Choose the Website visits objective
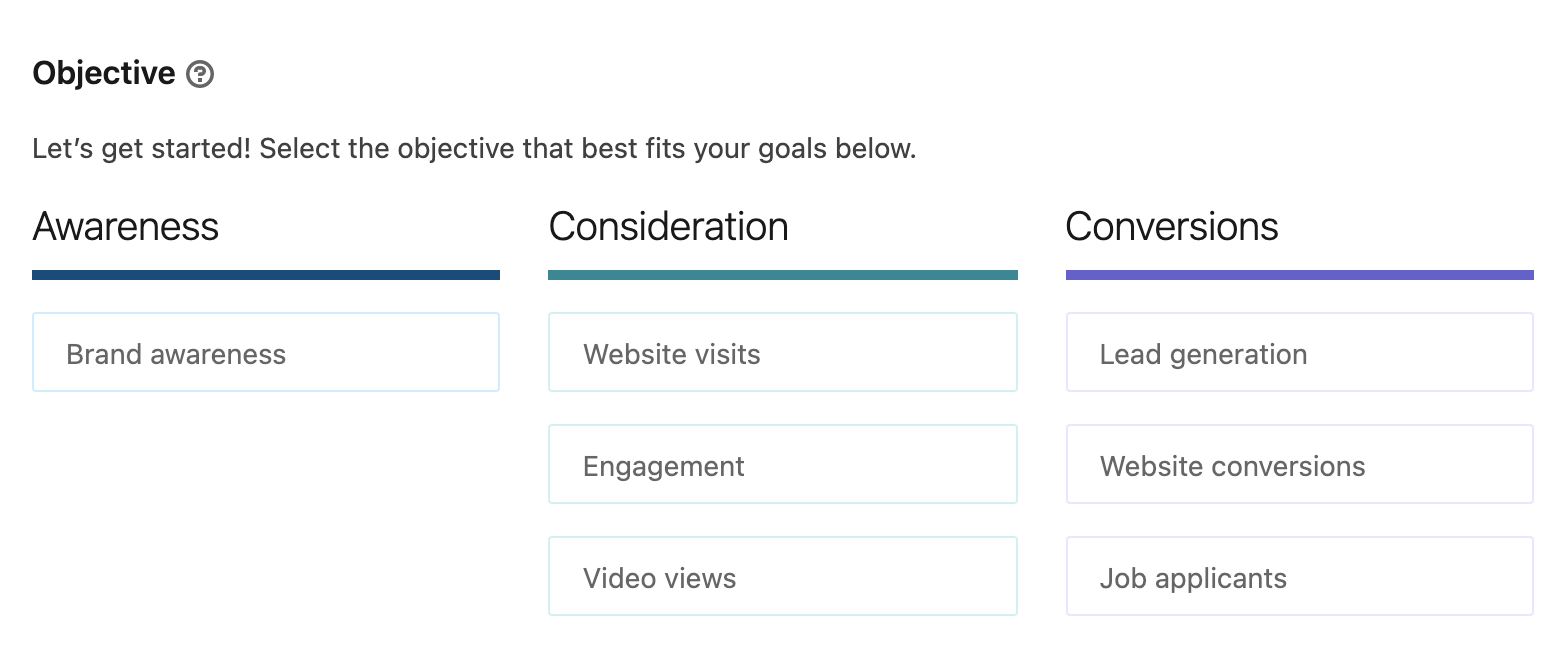This screenshot has width=1568, height=664. [x=782, y=353]
